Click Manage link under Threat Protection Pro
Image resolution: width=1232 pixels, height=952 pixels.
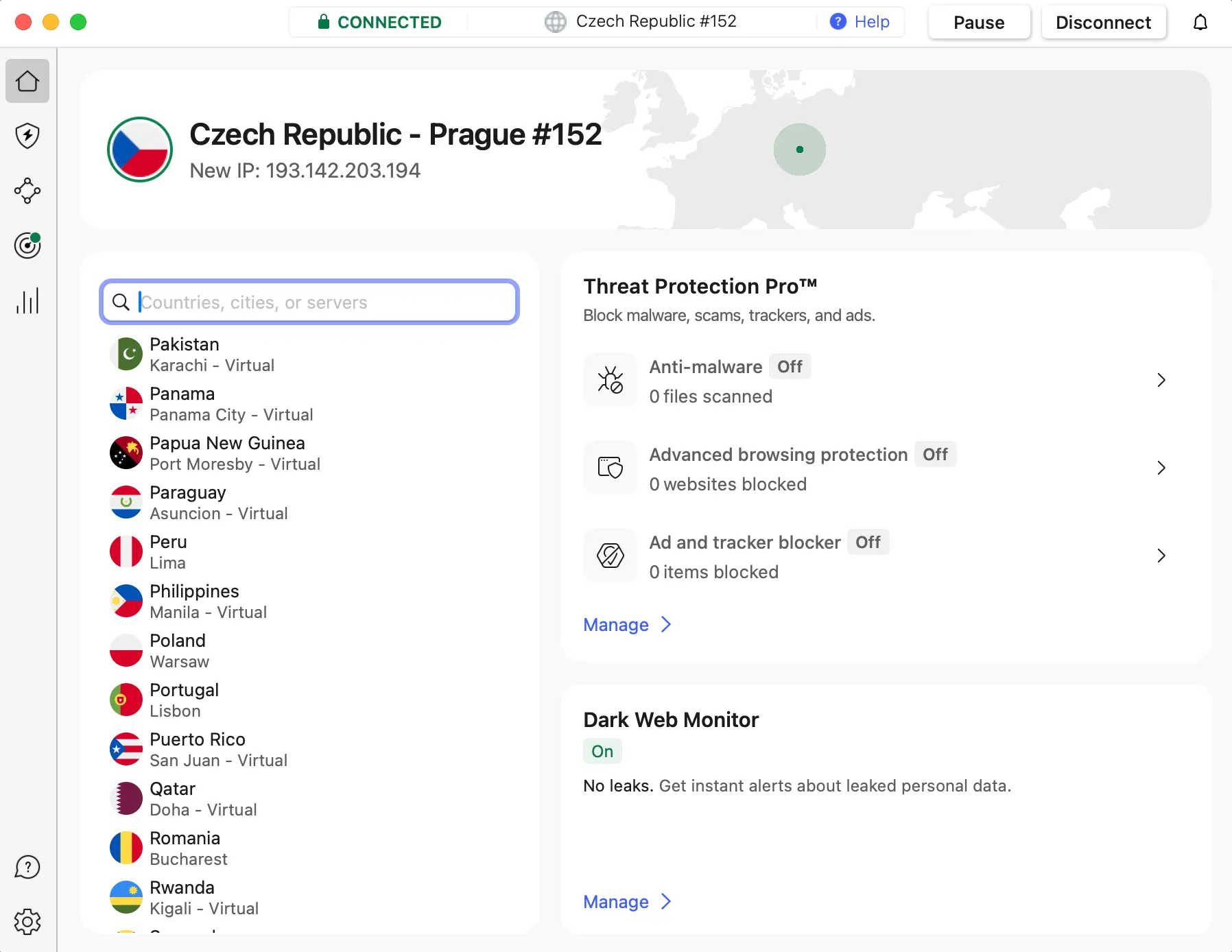click(x=616, y=625)
